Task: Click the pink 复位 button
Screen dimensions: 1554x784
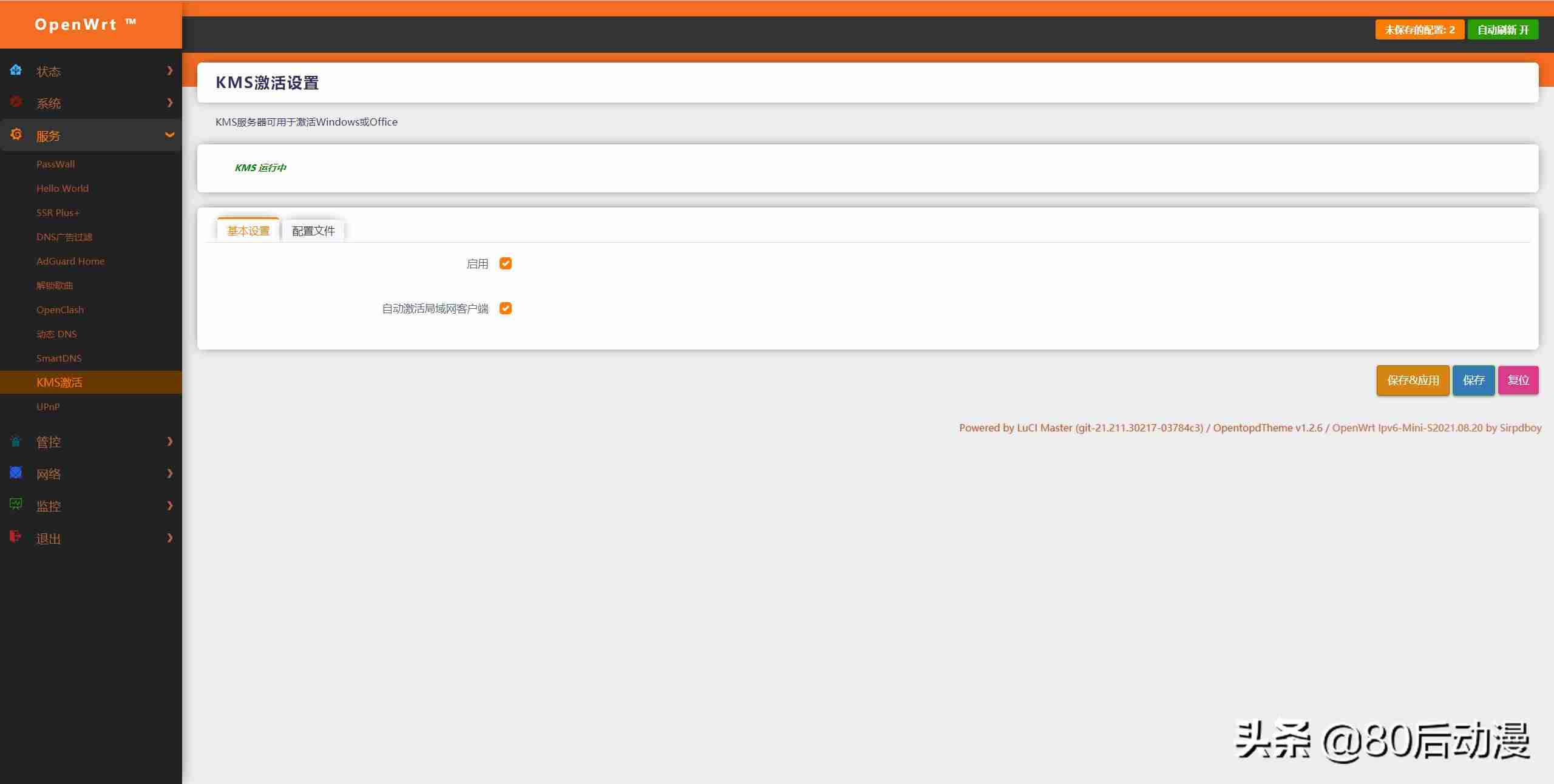Action: click(1518, 380)
